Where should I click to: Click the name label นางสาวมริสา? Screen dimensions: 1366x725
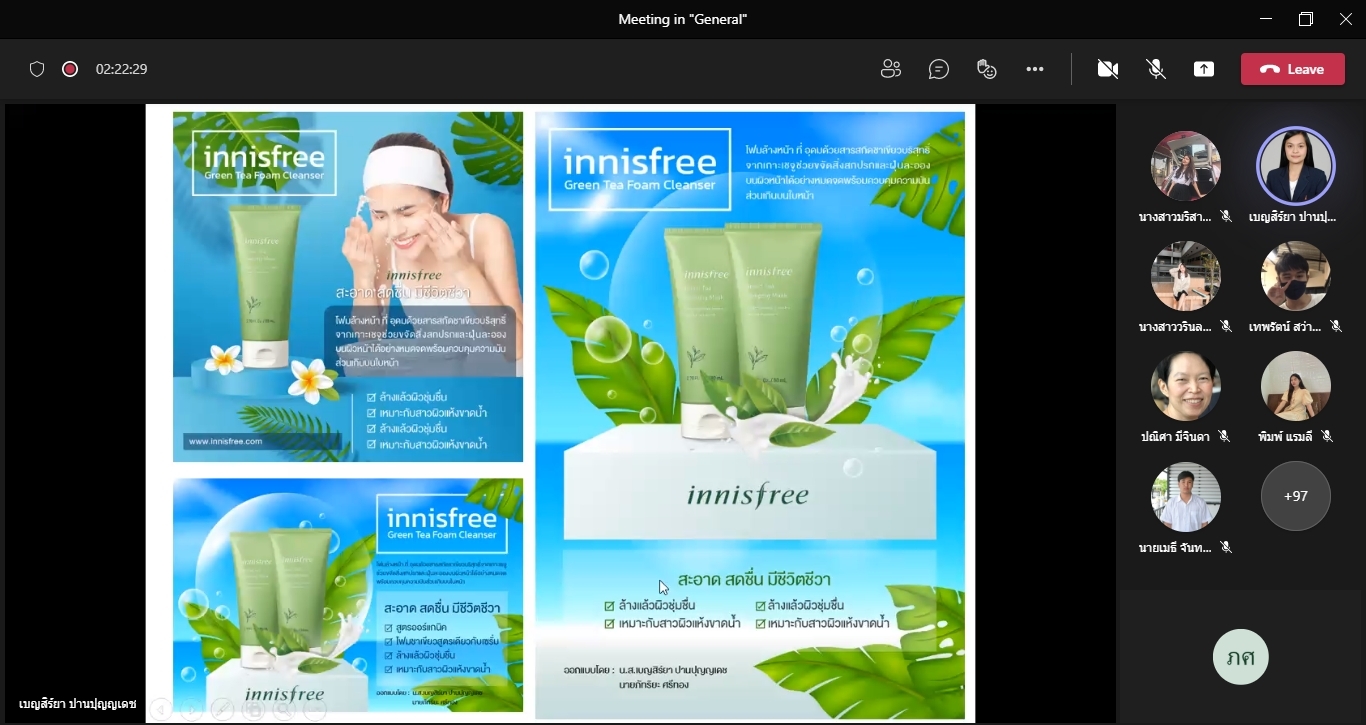coord(1175,217)
